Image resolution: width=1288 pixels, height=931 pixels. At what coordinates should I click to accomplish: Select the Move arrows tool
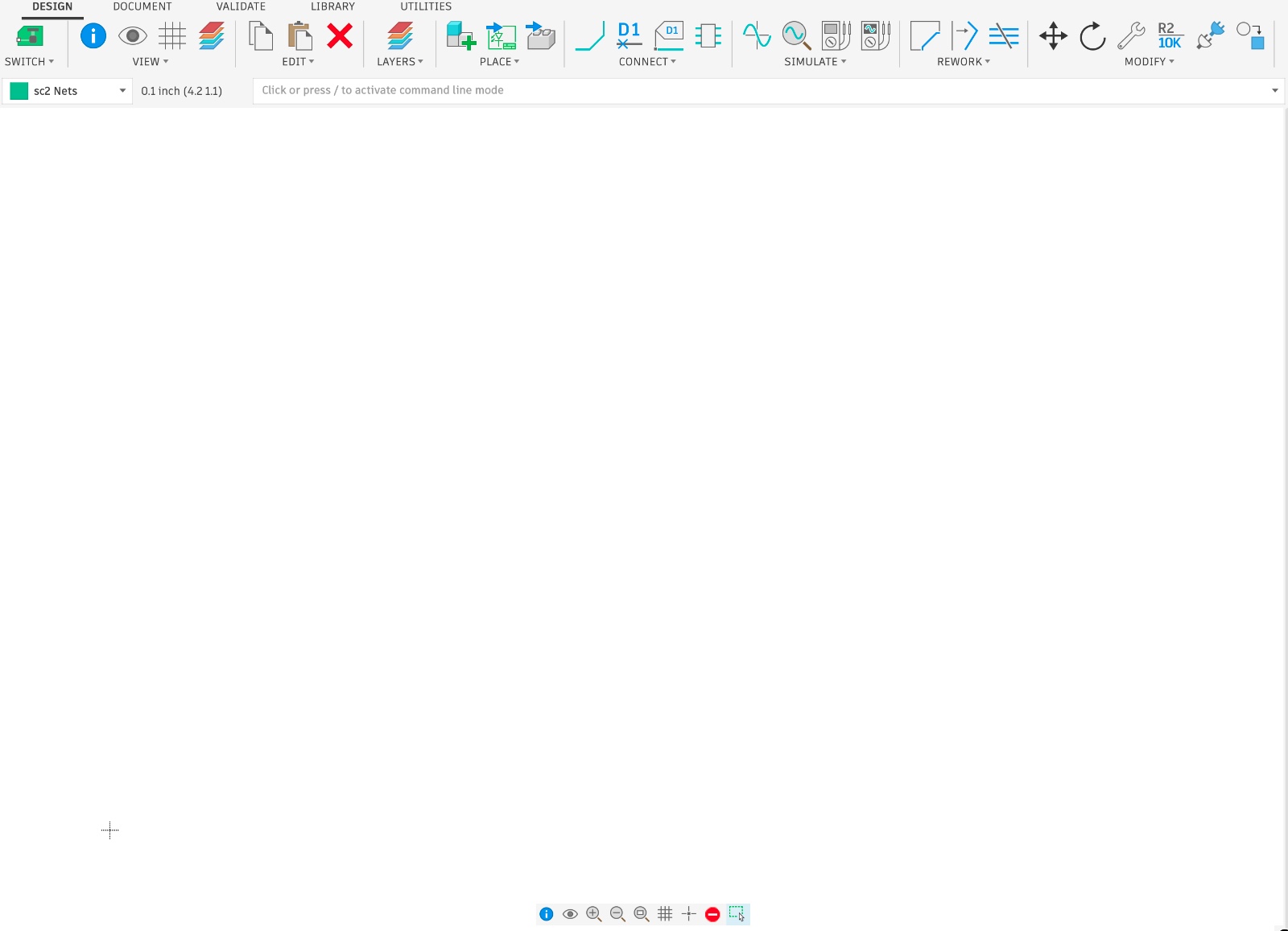(1053, 35)
